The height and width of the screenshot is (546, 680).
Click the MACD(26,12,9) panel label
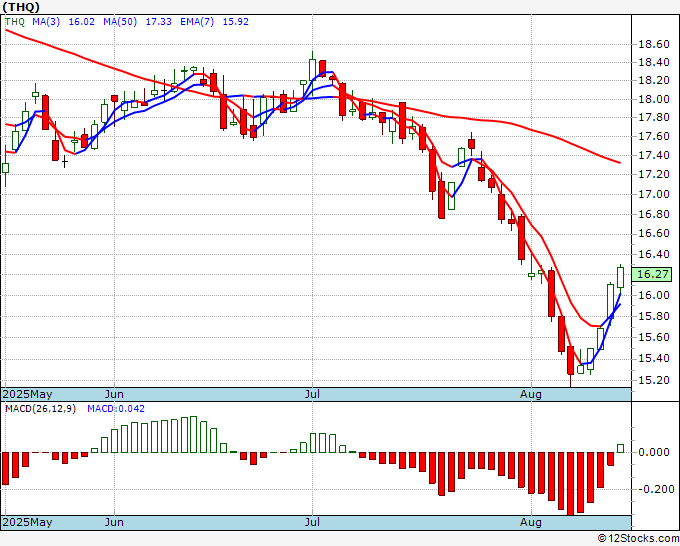coord(40,409)
